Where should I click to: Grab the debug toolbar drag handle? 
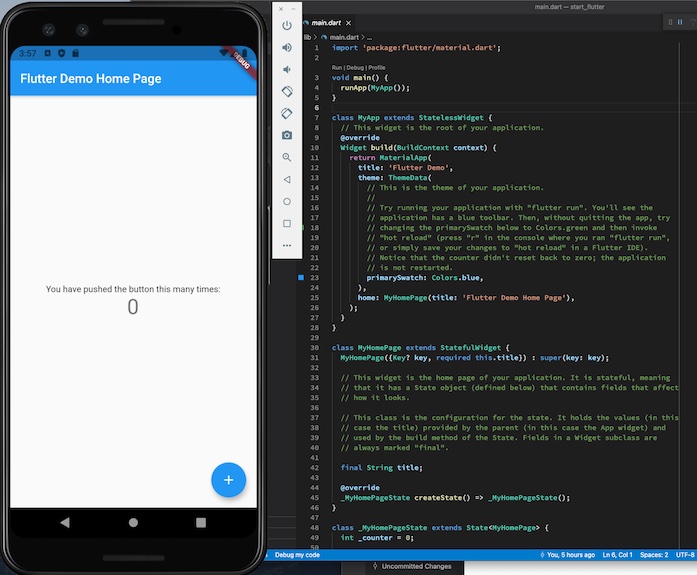pyautogui.click(x=670, y=22)
